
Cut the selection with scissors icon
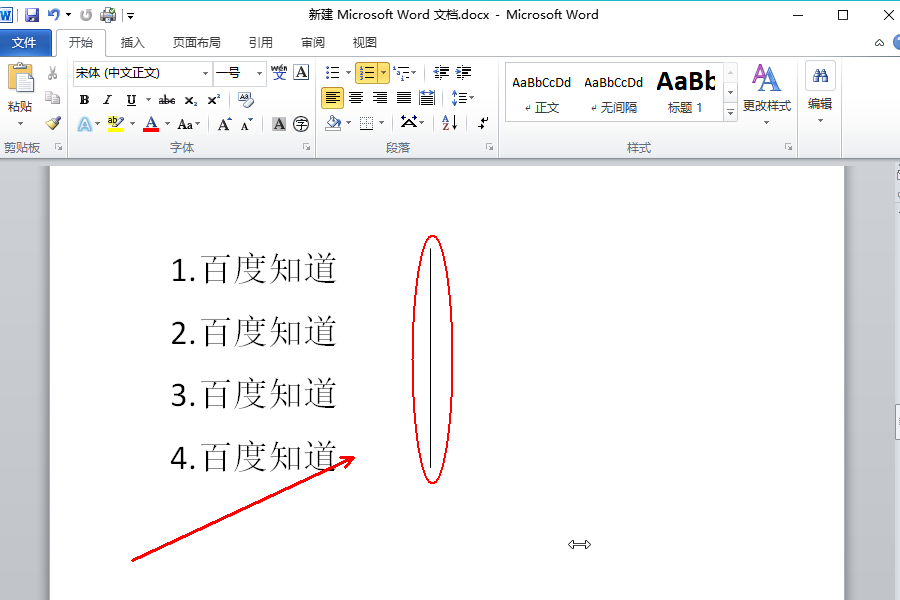52,73
